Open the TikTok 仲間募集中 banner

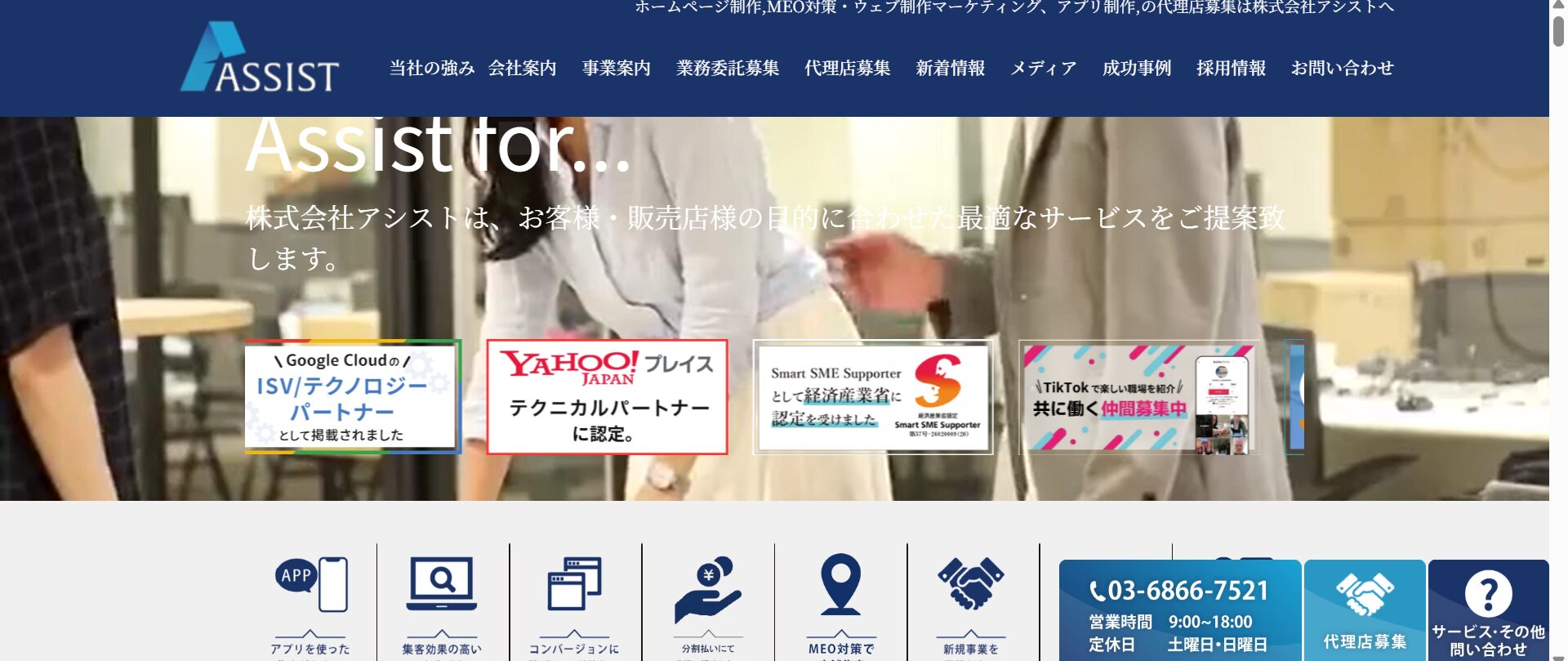point(1138,397)
